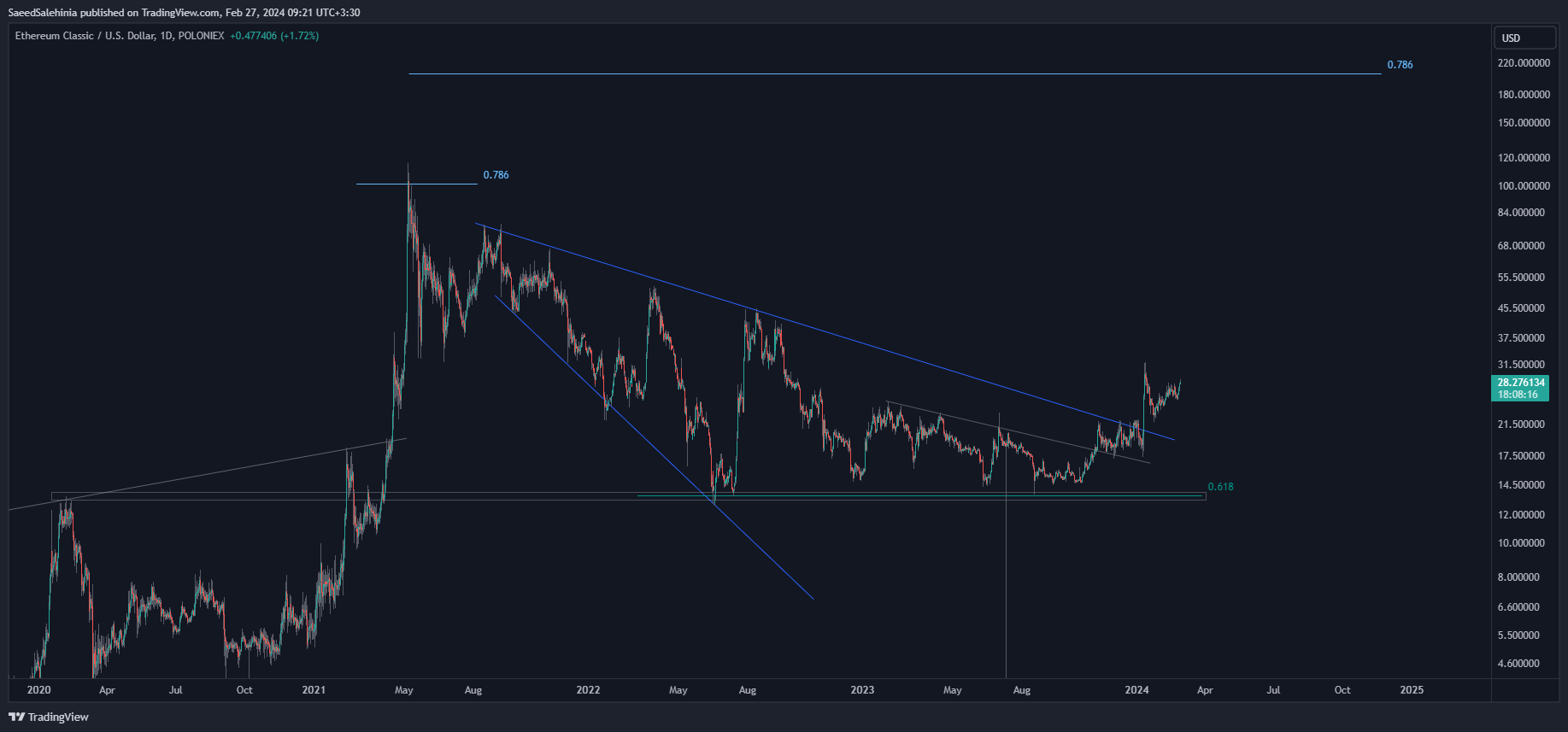Click price axis label 180.000000

pos(1524,95)
